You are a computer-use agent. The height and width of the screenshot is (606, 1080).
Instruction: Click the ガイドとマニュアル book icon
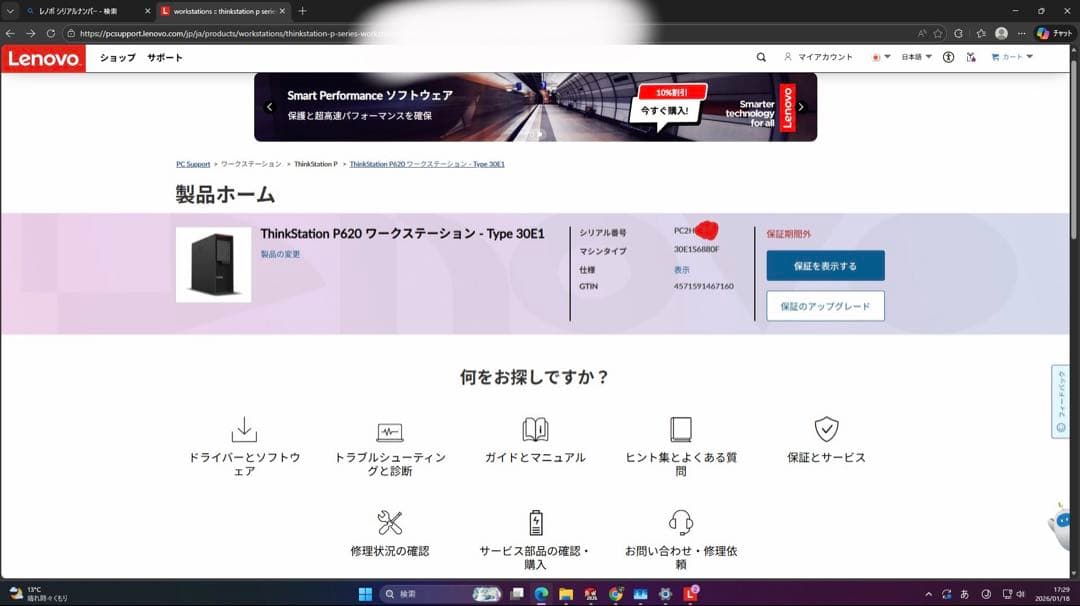pyautogui.click(x=536, y=428)
